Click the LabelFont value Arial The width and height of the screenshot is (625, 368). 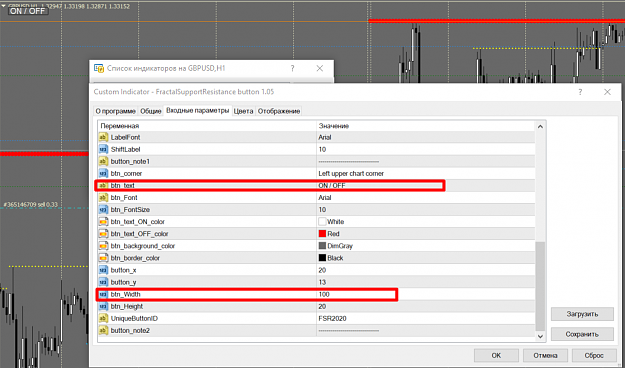325,137
